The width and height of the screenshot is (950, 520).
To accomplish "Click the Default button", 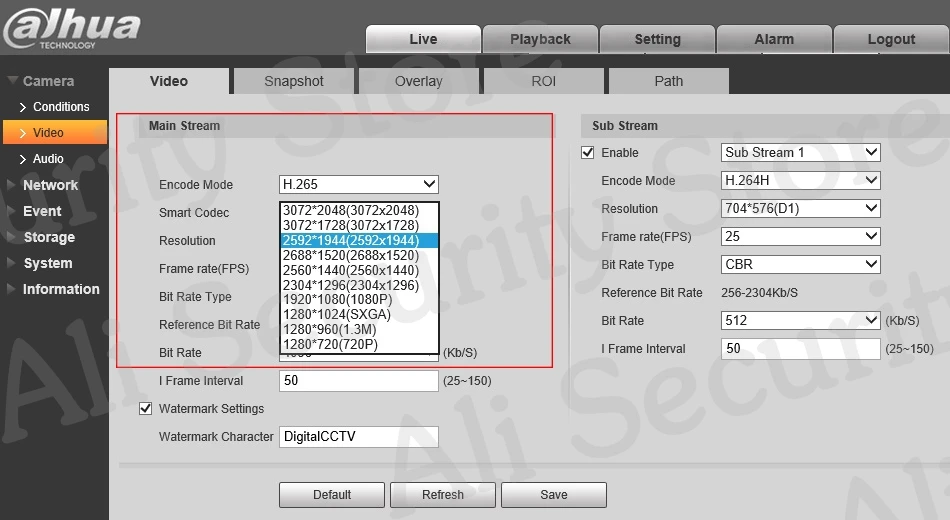I will coord(332,495).
